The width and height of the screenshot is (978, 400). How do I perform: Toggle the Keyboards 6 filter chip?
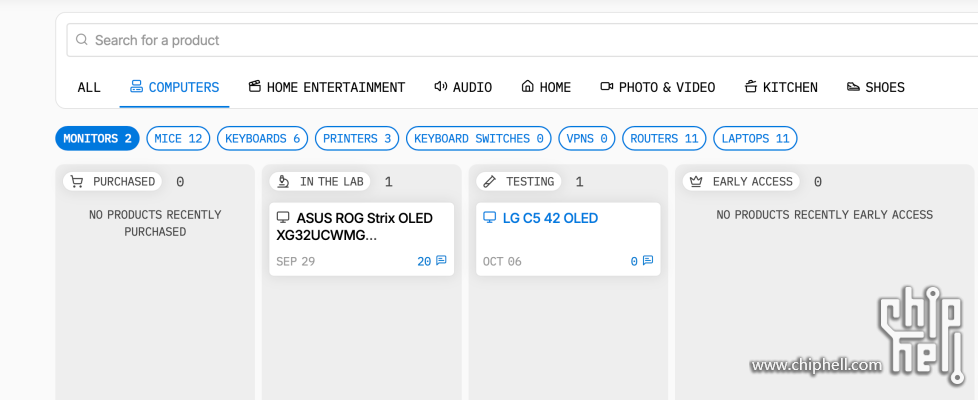pos(262,138)
